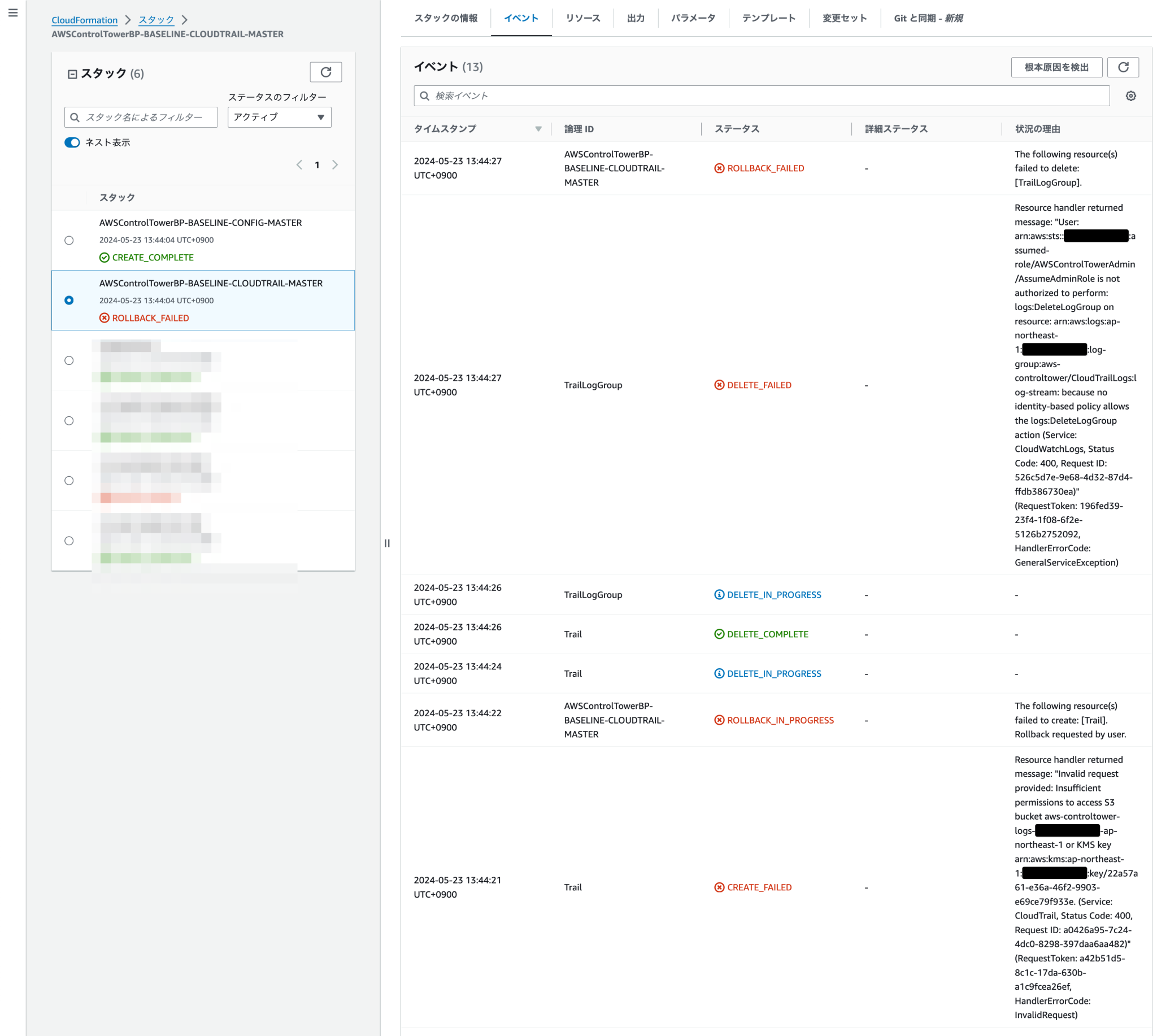
Task: Go to the next stack page with the chevron
Action: (336, 164)
